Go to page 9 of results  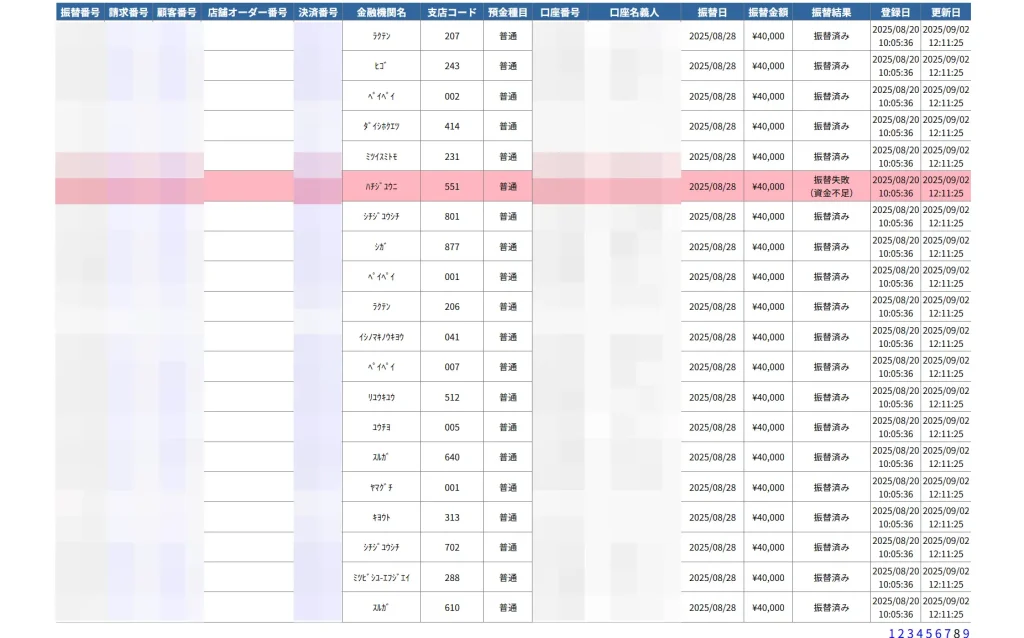966,631
